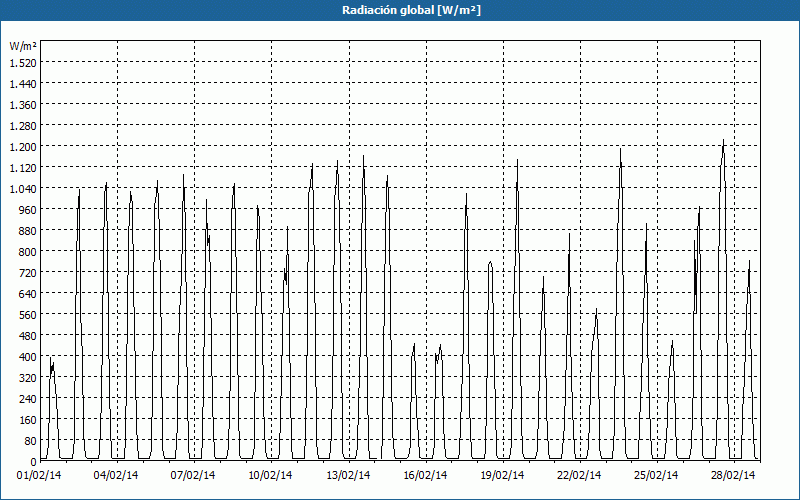Click the 880 y-axis value

tap(28, 231)
